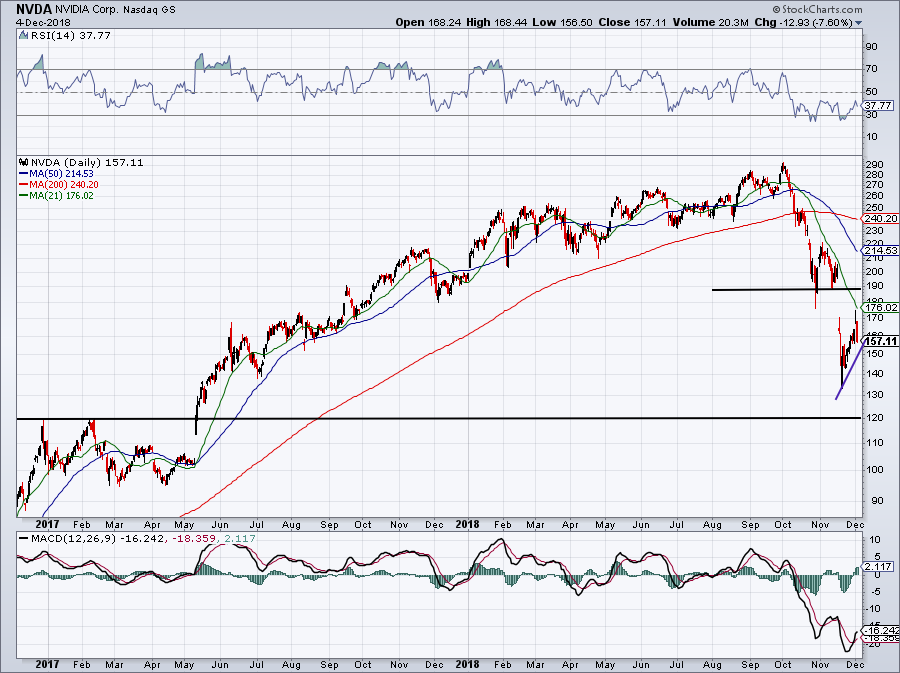Click the 'MA(21) 176.02' legend text
This screenshot has height=673, width=900.
61,196
